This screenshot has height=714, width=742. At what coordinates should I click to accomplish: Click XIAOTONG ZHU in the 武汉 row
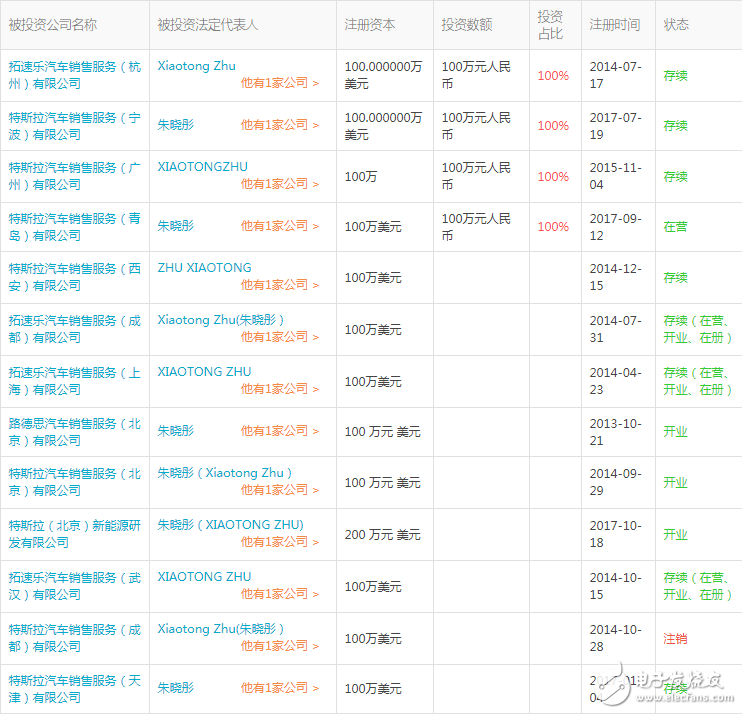[204, 577]
